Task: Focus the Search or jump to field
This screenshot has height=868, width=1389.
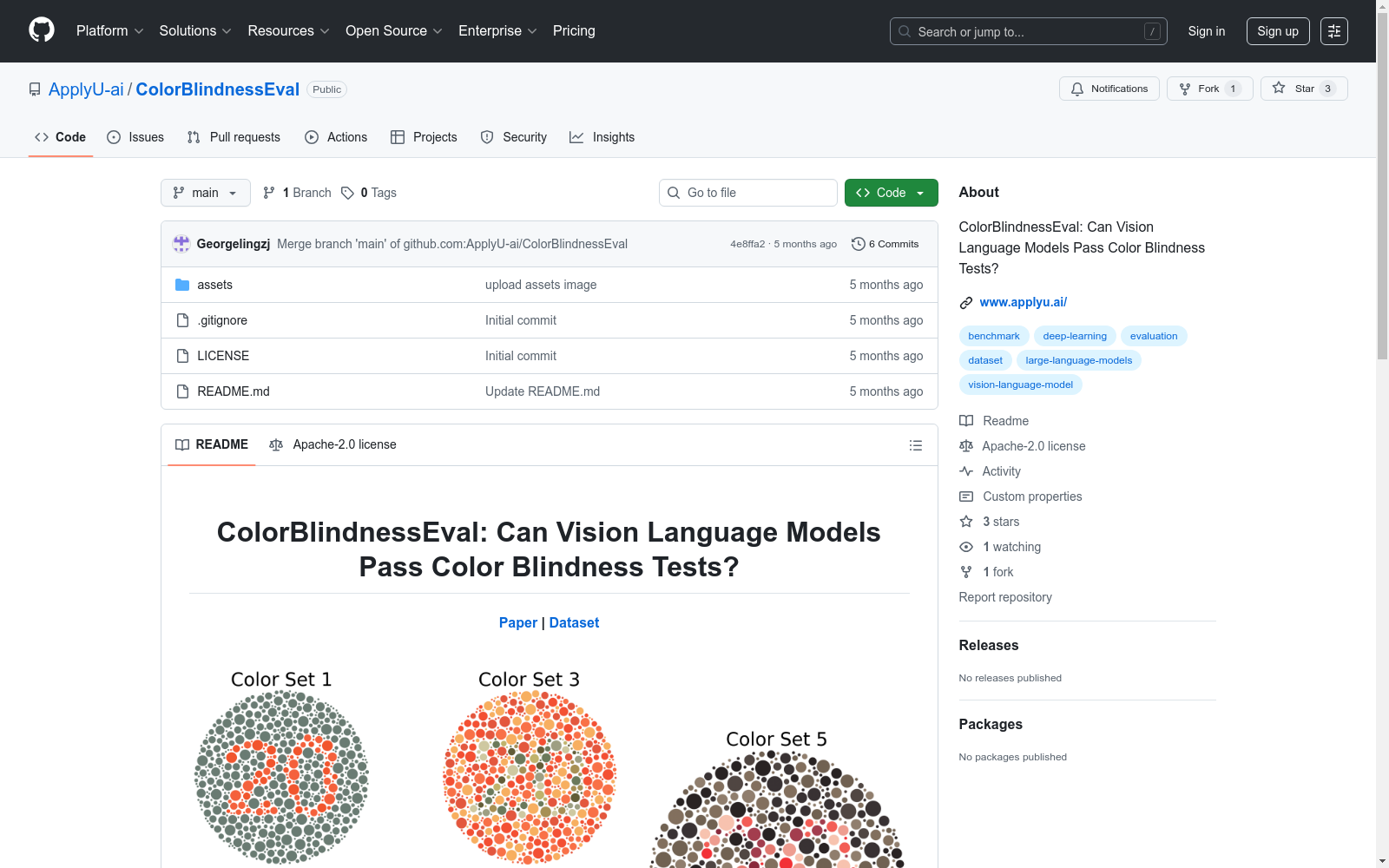Action: 1029,31
